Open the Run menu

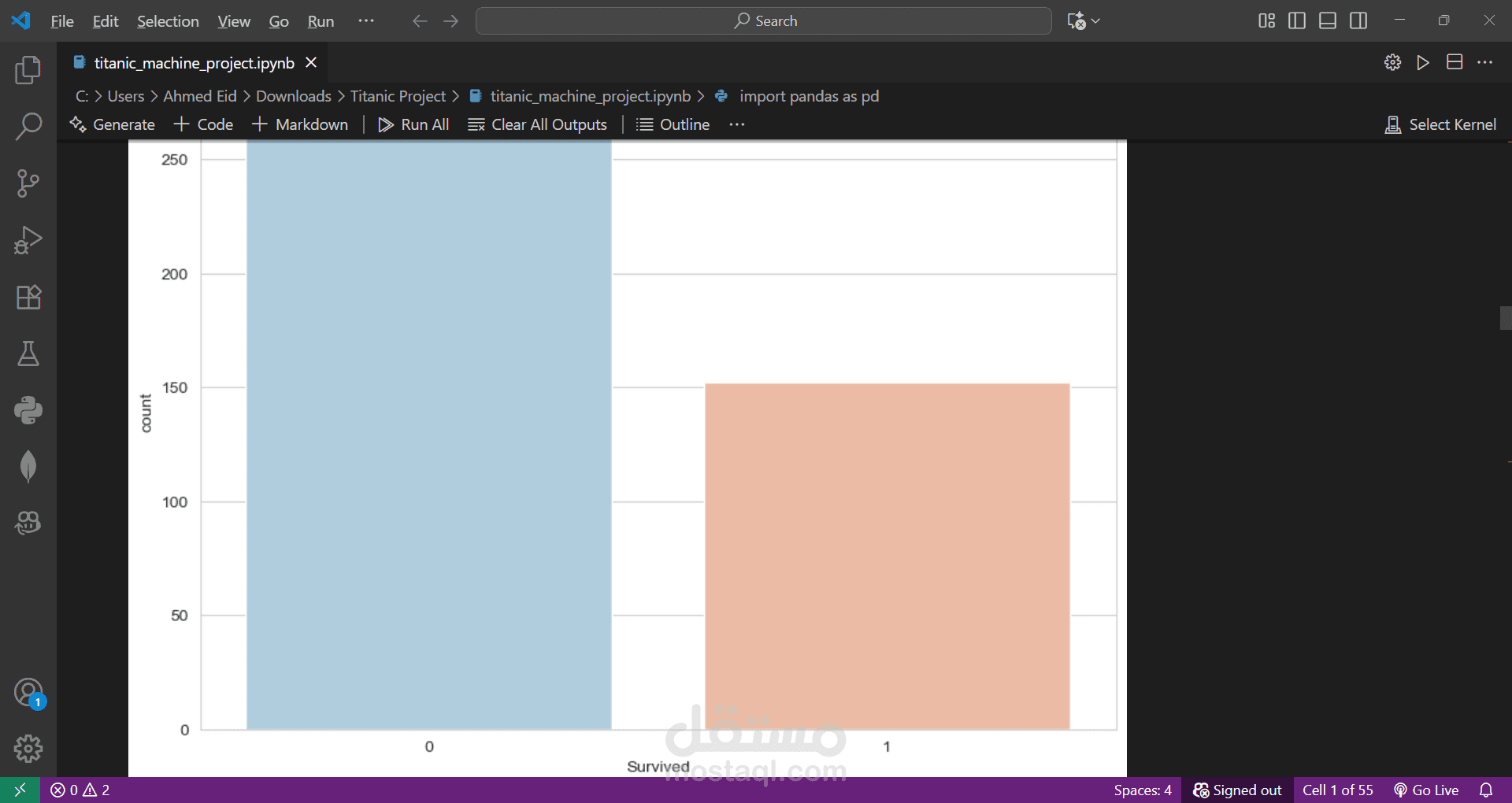(321, 21)
